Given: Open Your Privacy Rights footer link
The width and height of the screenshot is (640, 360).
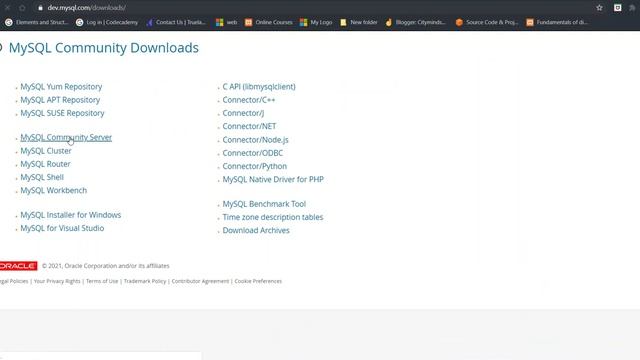Looking at the screenshot, I should click(57, 281).
